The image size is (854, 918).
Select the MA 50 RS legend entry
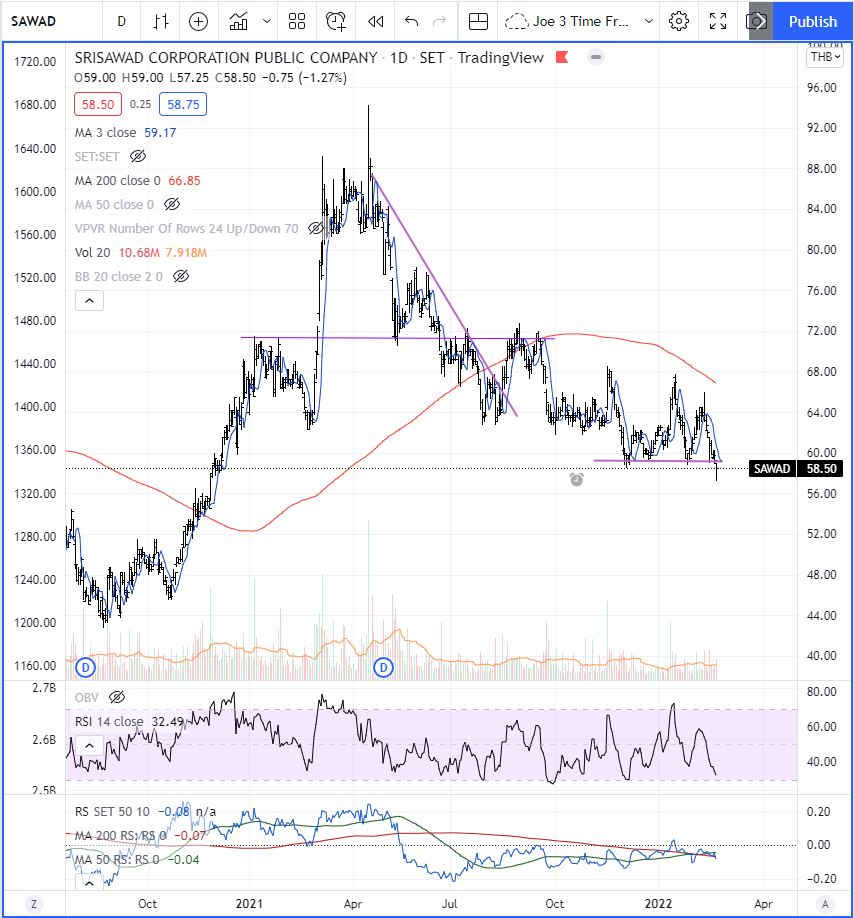point(116,860)
